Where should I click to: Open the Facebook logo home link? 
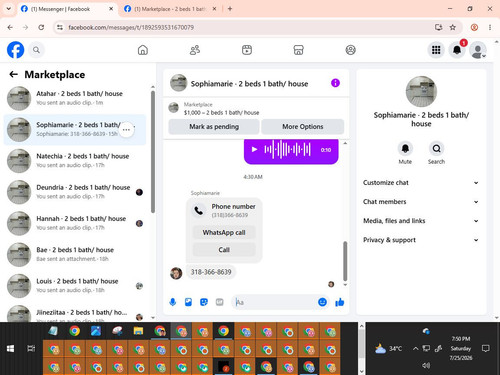tap(15, 50)
